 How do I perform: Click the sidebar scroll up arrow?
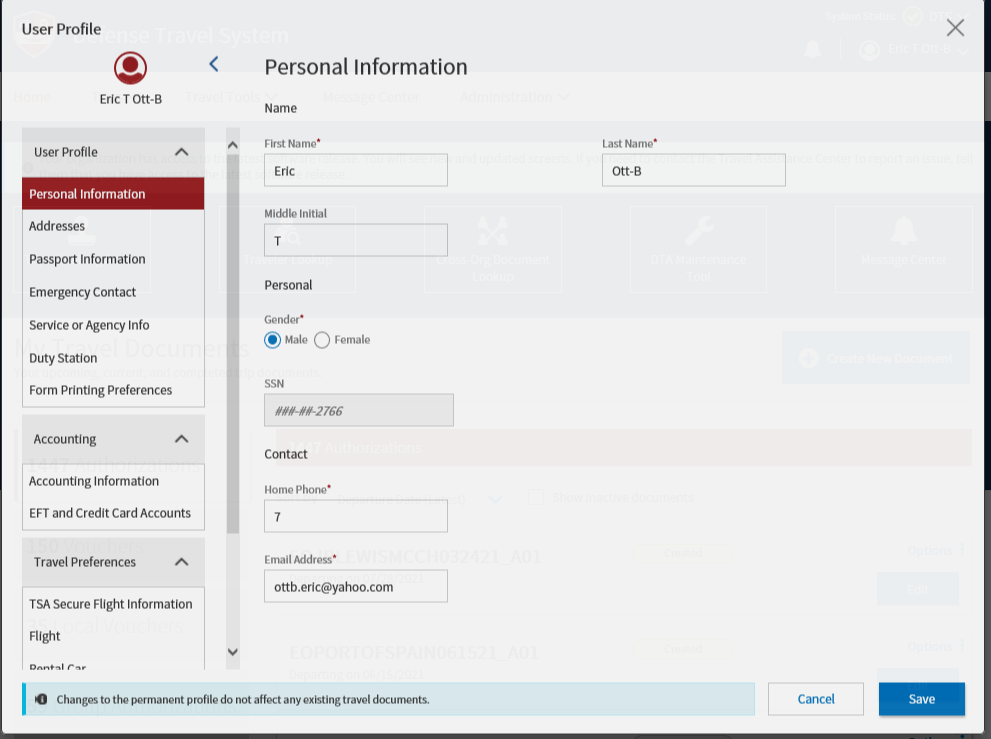[233, 145]
